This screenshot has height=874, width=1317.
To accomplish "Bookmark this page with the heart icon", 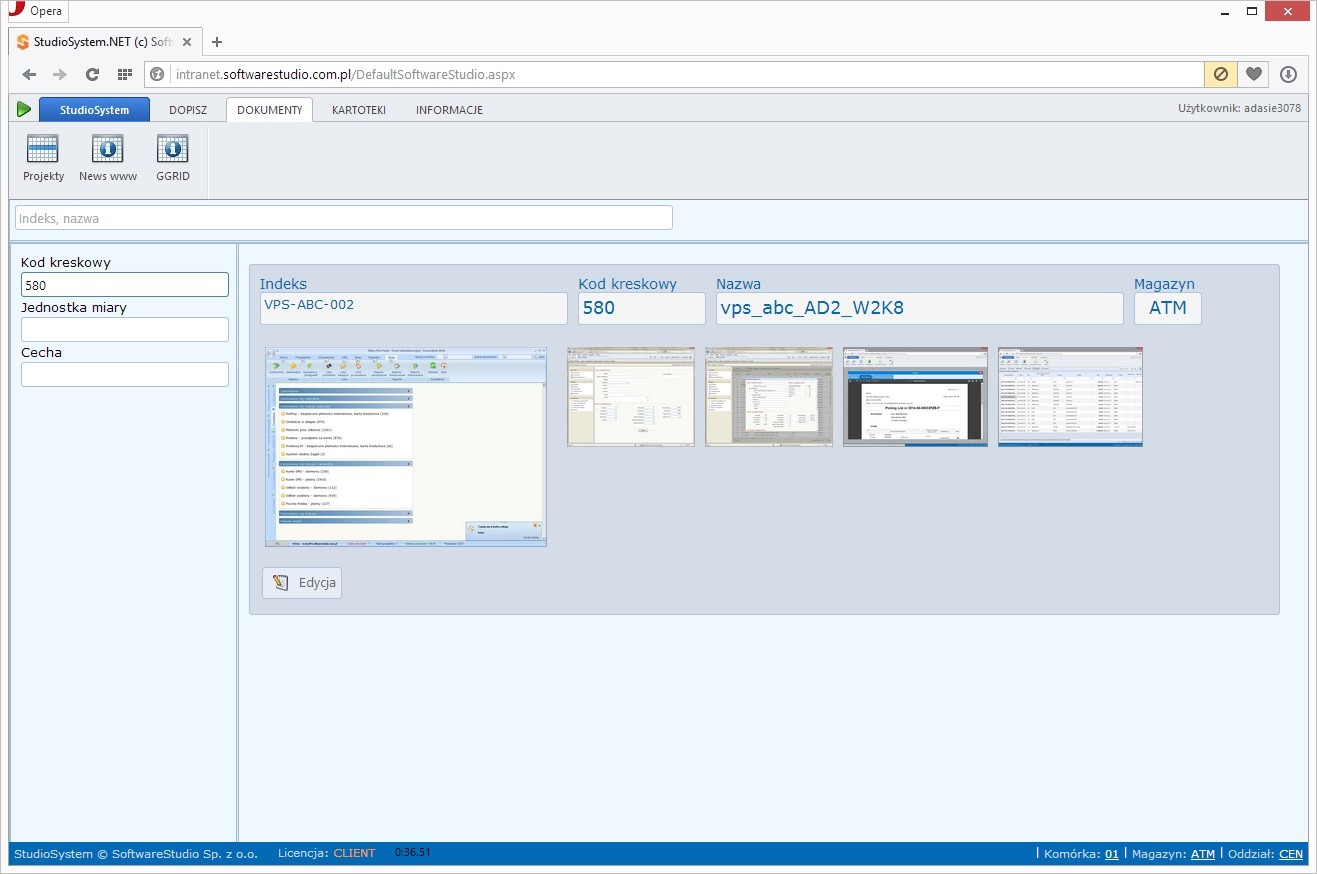I will (x=1253, y=74).
